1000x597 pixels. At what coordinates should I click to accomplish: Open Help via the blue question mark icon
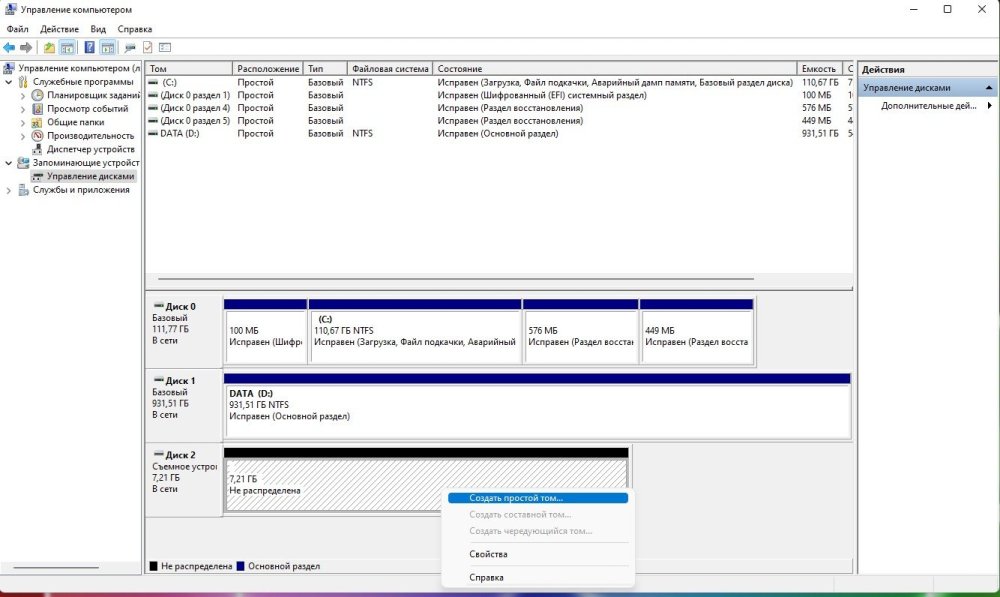point(90,47)
